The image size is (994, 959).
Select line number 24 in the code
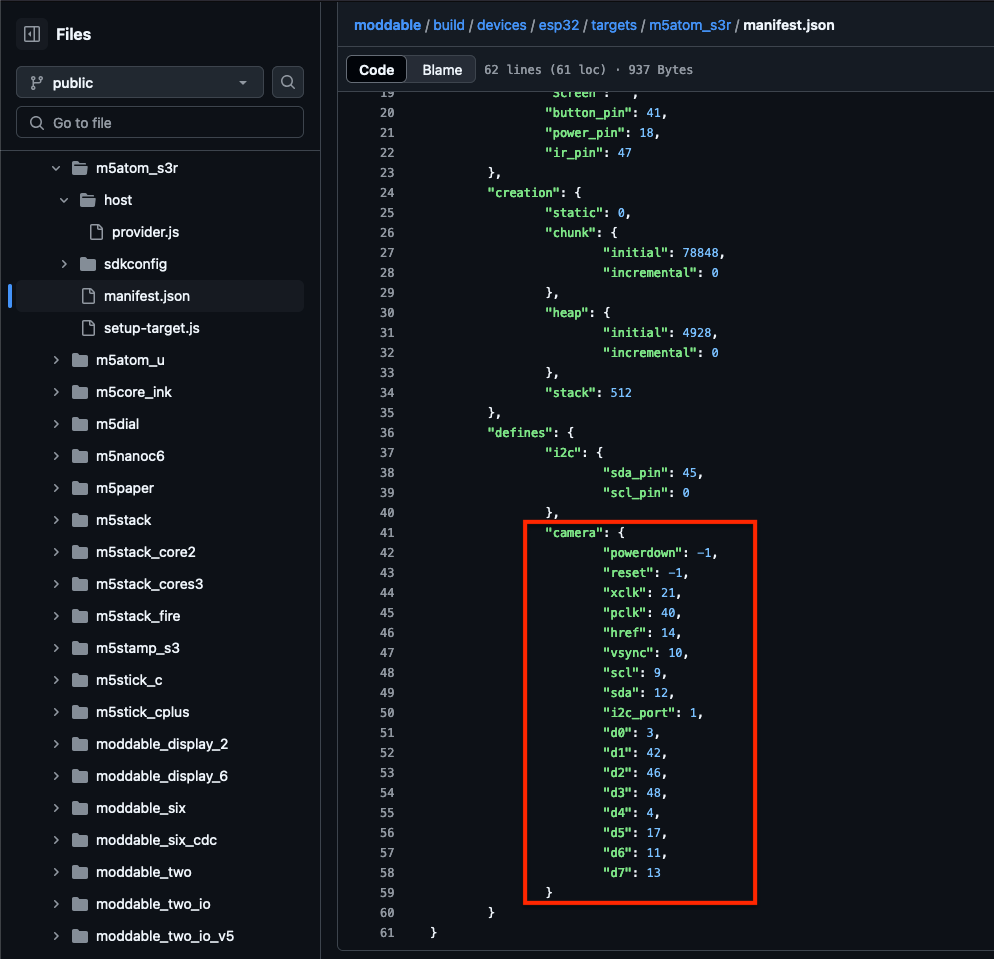coord(387,193)
